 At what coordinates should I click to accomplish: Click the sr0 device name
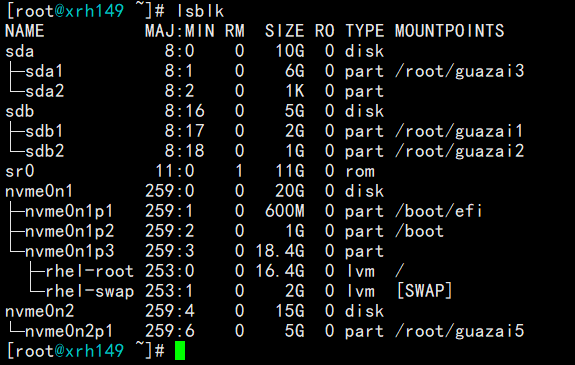pyautogui.click(x=19, y=171)
